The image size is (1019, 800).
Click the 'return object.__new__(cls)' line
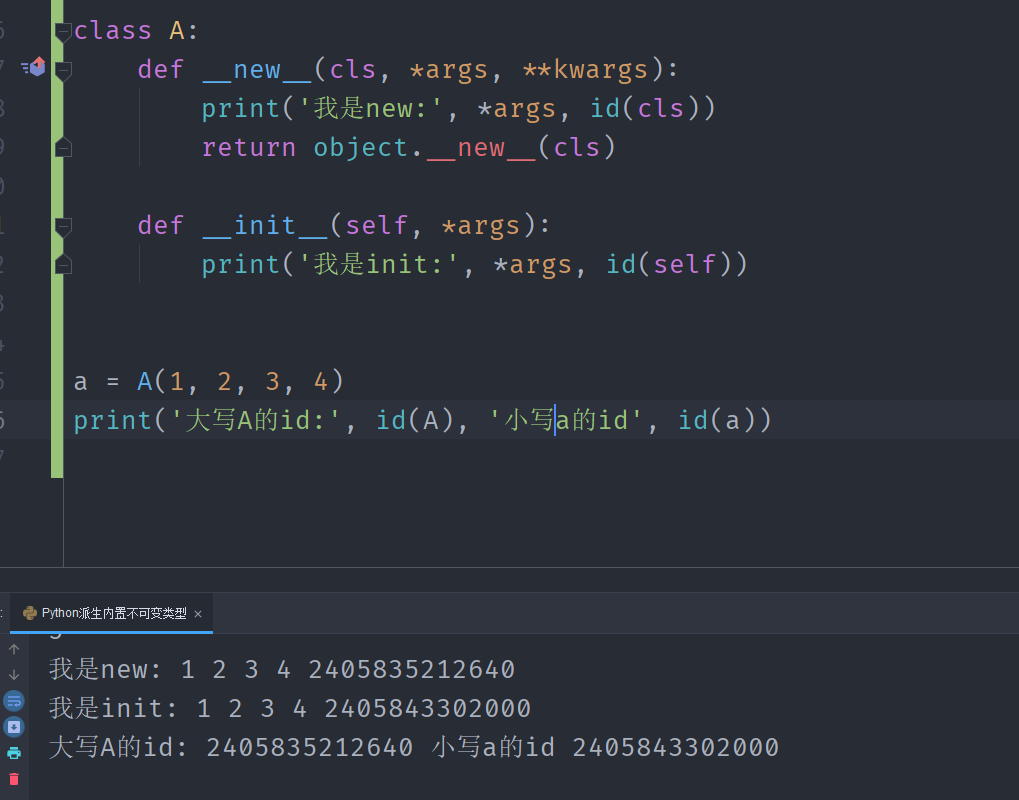coord(408,148)
